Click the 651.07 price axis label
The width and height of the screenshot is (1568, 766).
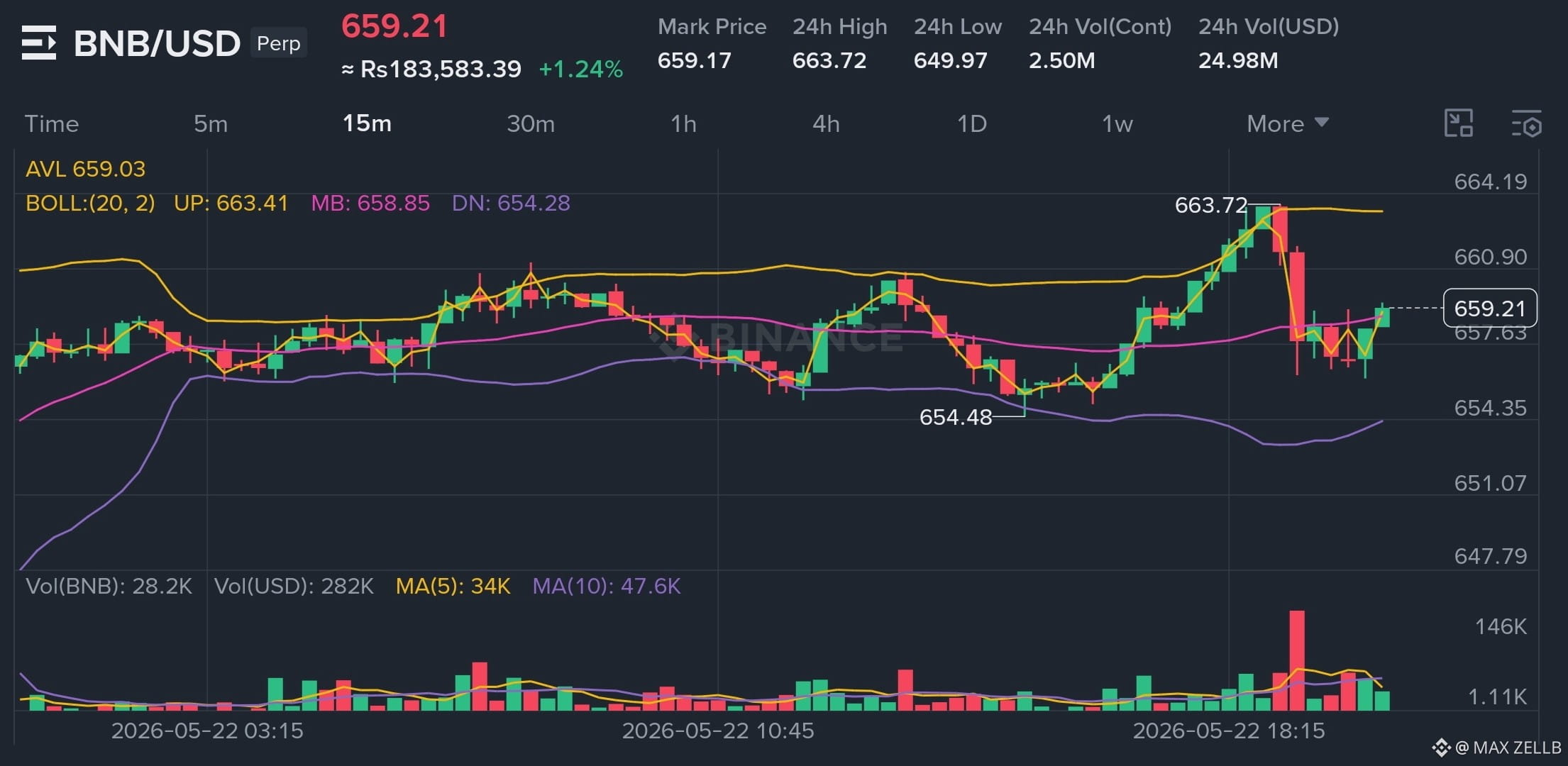click(1490, 483)
